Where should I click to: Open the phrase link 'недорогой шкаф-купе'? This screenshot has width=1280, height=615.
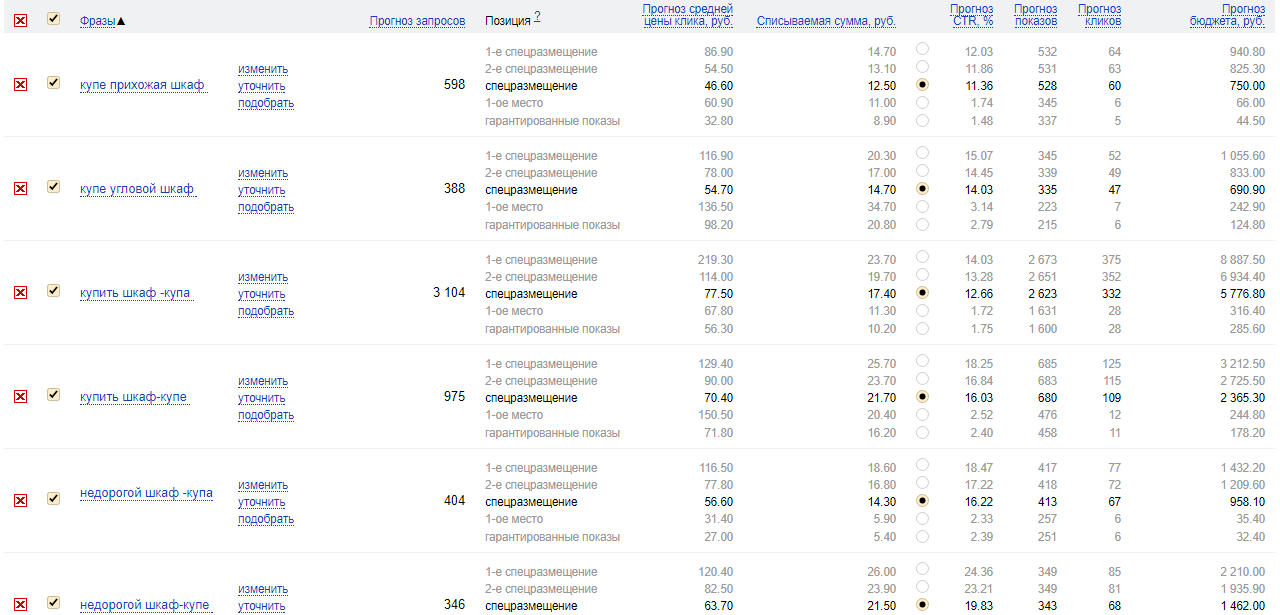[145, 606]
